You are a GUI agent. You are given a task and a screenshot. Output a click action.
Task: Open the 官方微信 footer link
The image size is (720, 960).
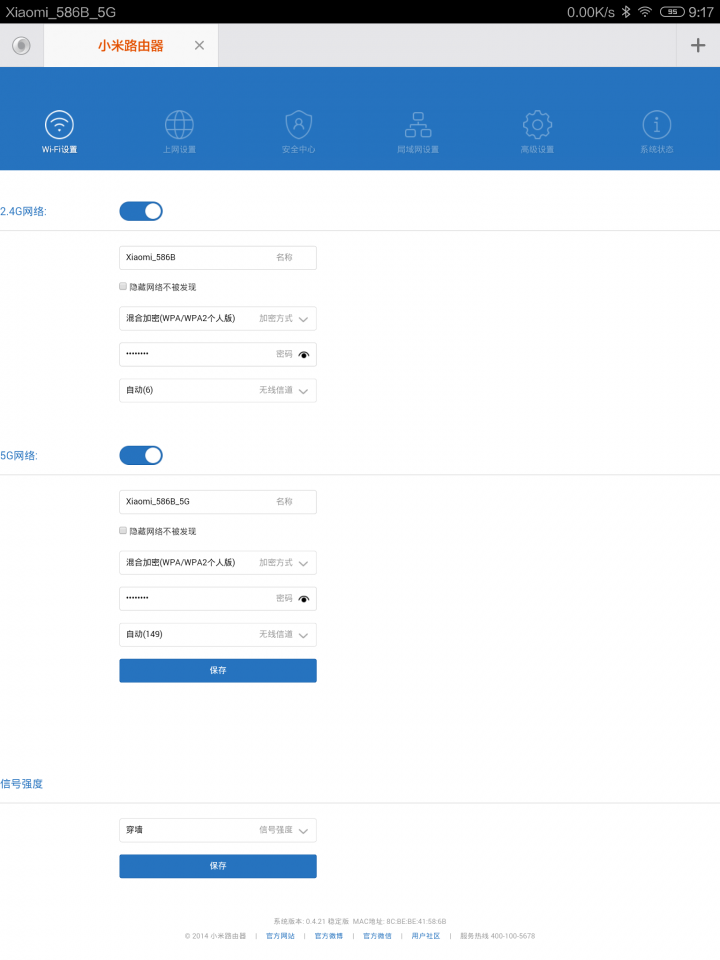pos(377,936)
